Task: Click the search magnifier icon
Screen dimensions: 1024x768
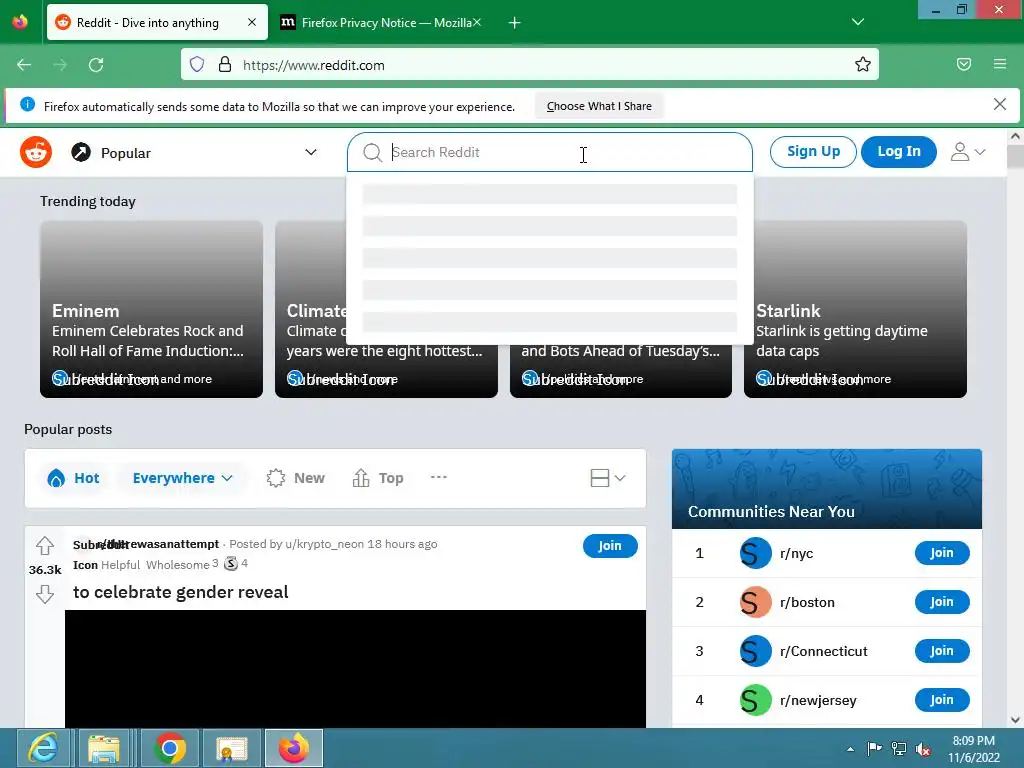Action: 372,152
